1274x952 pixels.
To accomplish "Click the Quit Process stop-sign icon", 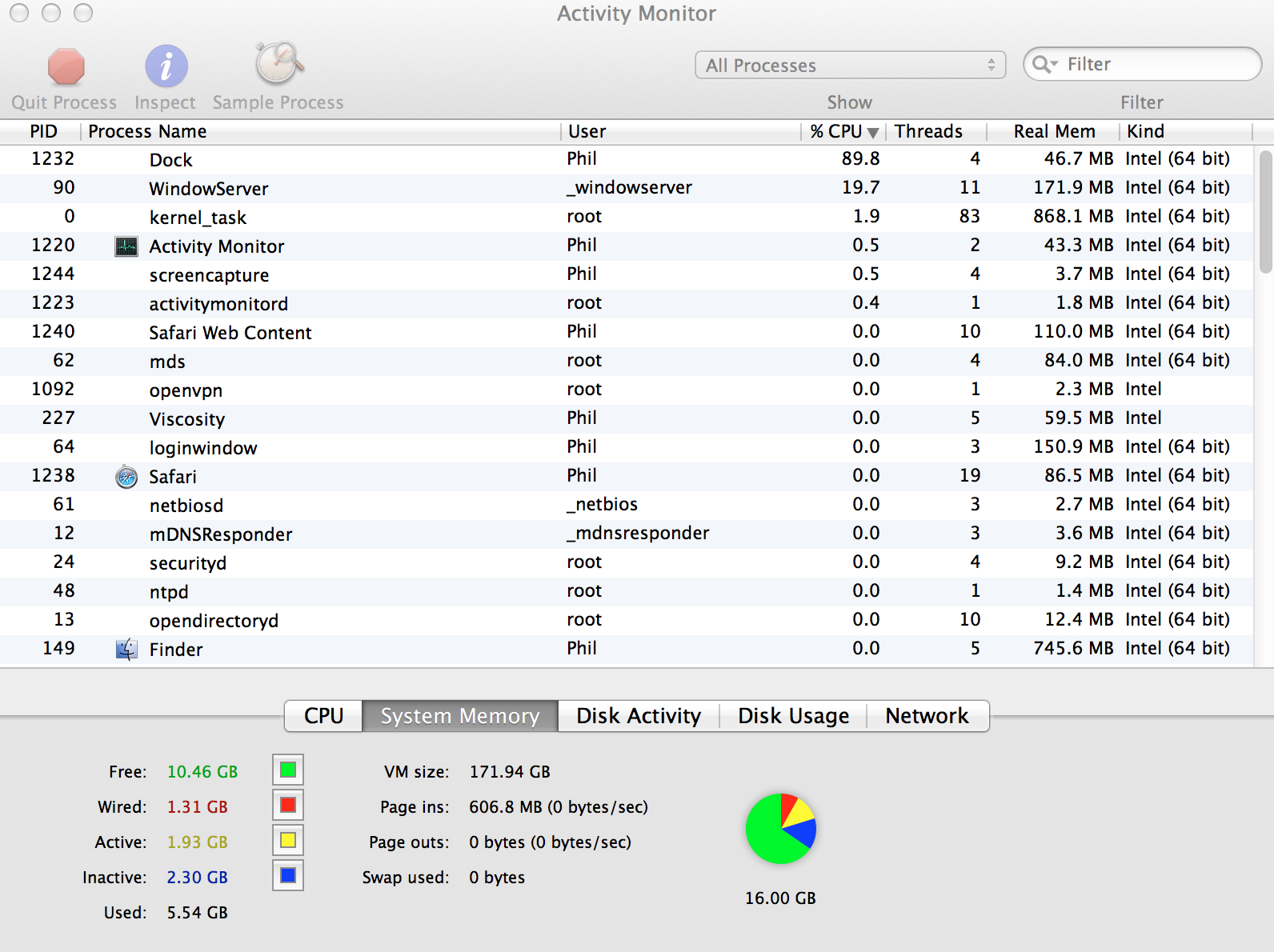I will (66, 66).
